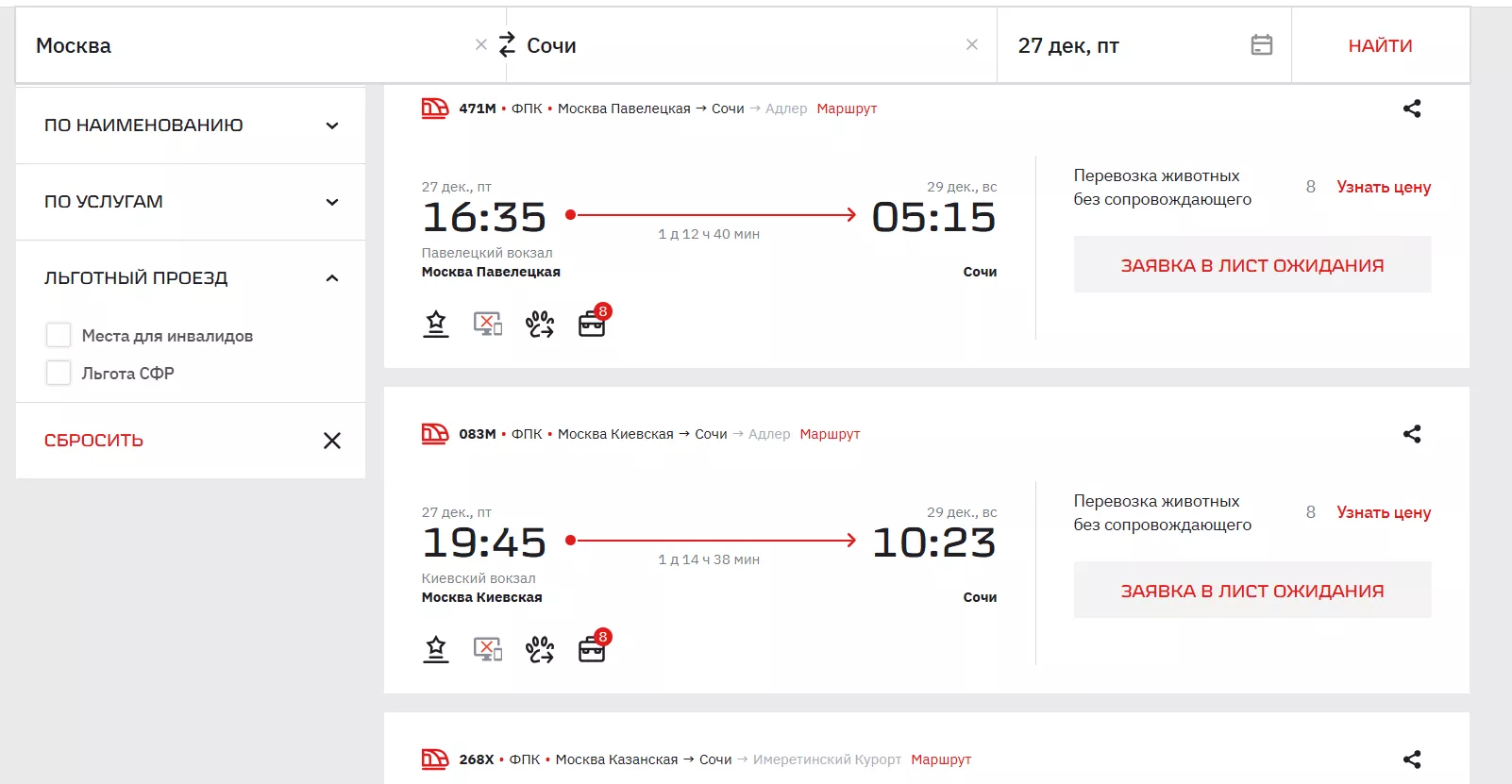Click pet transport paw icon for train 471M
Viewport: 1512px width, 784px height.
(x=540, y=324)
